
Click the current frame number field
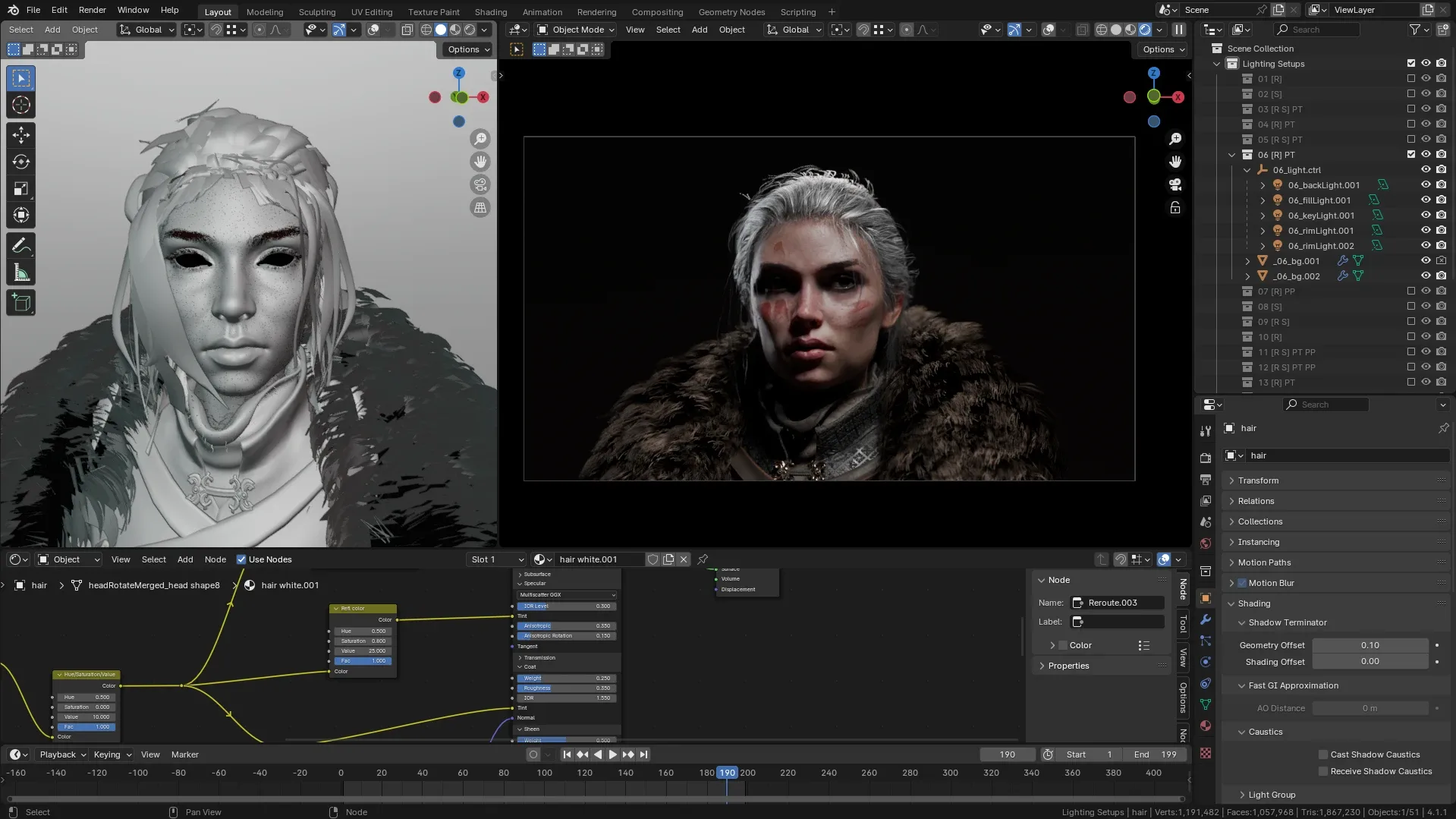1007,754
